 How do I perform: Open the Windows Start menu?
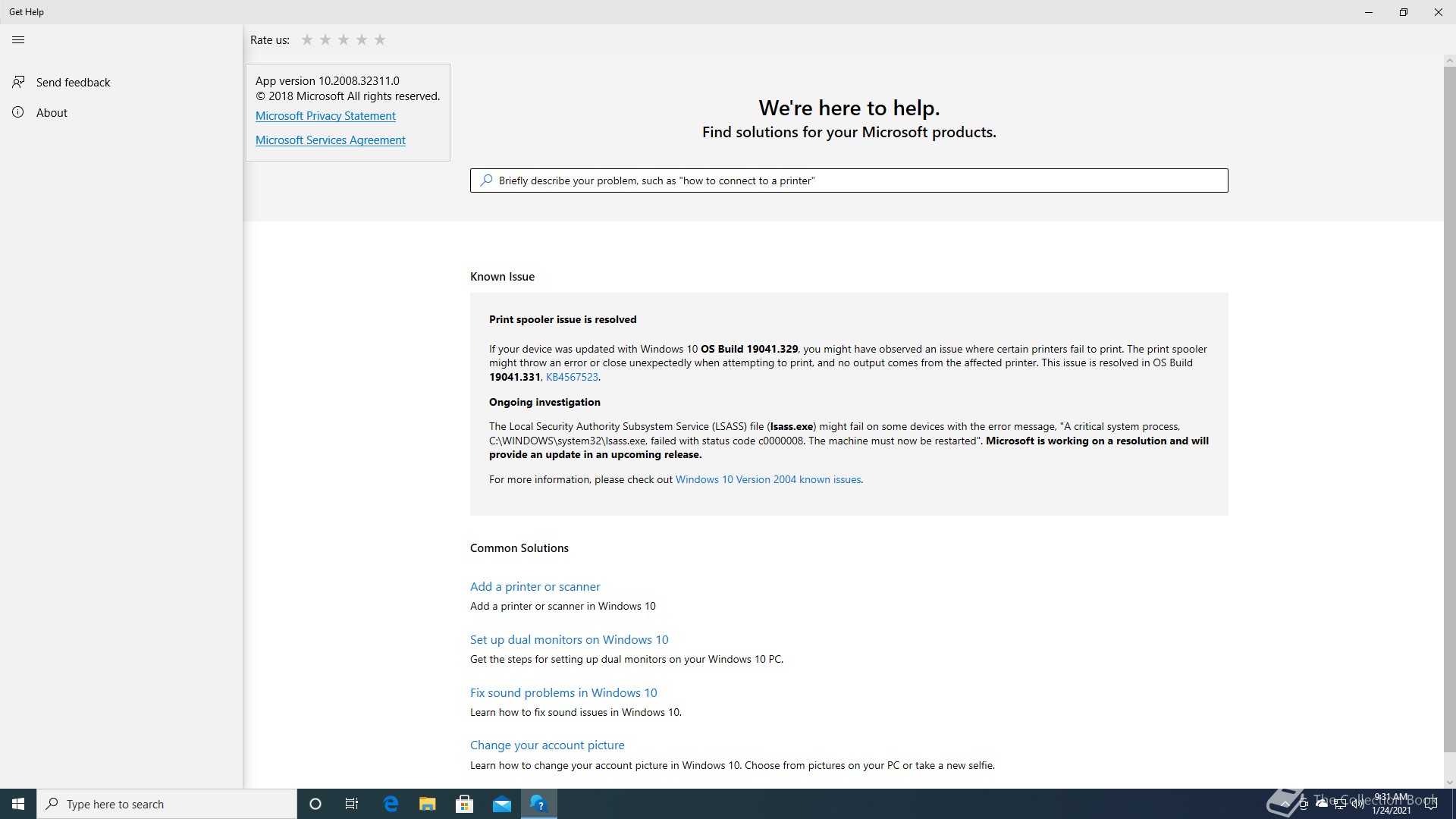[18, 804]
